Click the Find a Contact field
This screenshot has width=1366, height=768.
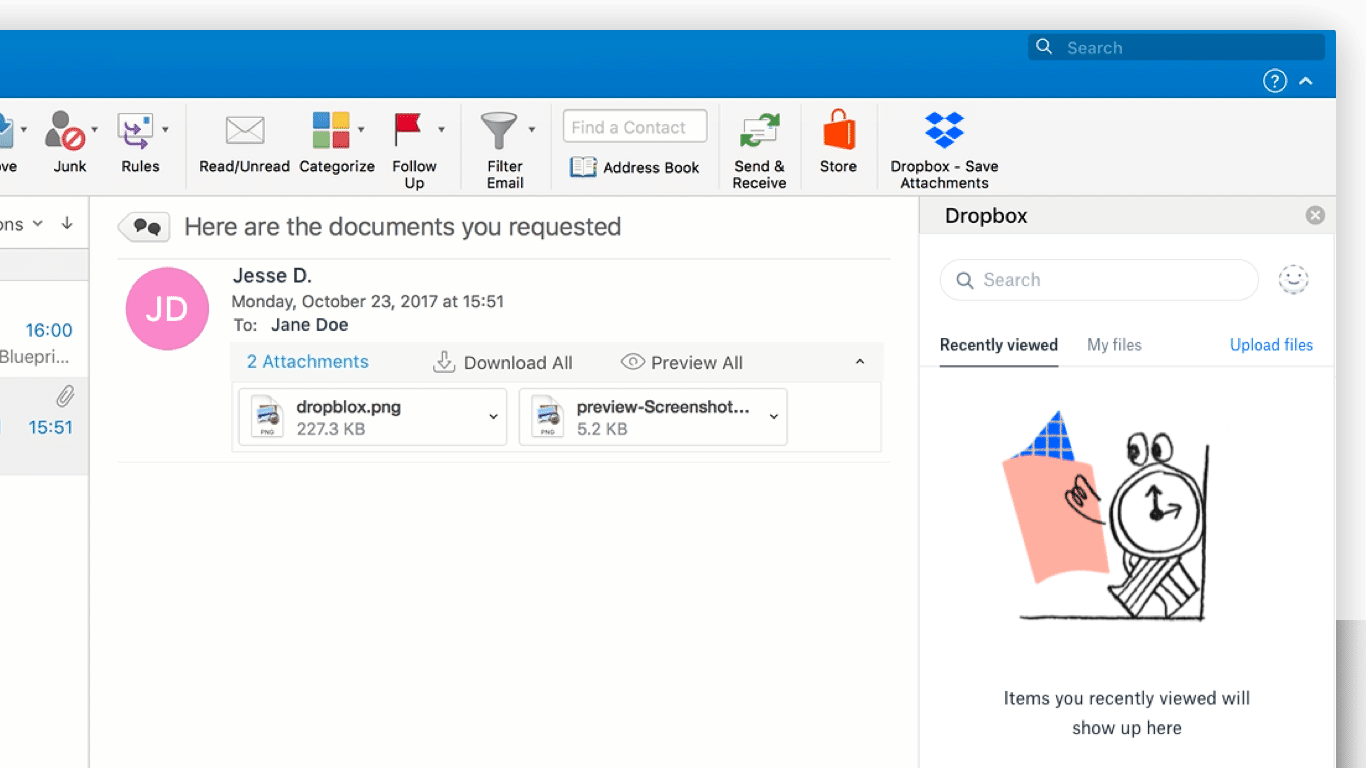pos(635,127)
